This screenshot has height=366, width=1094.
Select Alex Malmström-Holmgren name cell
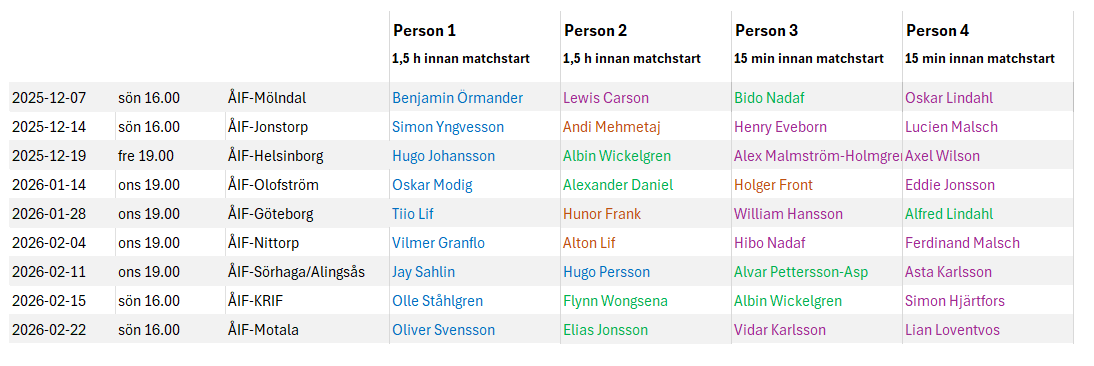pyautogui.click(x=816, y=156)
